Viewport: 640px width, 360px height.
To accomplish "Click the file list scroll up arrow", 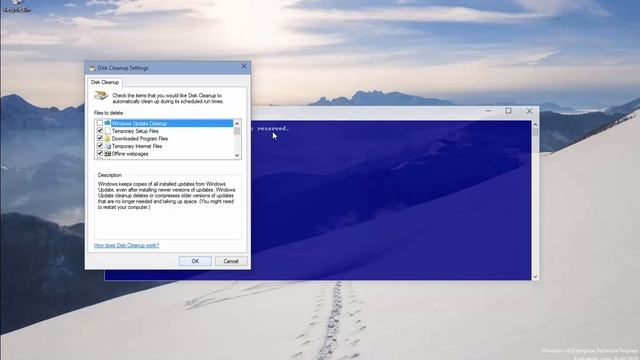I will pos(237,123).
